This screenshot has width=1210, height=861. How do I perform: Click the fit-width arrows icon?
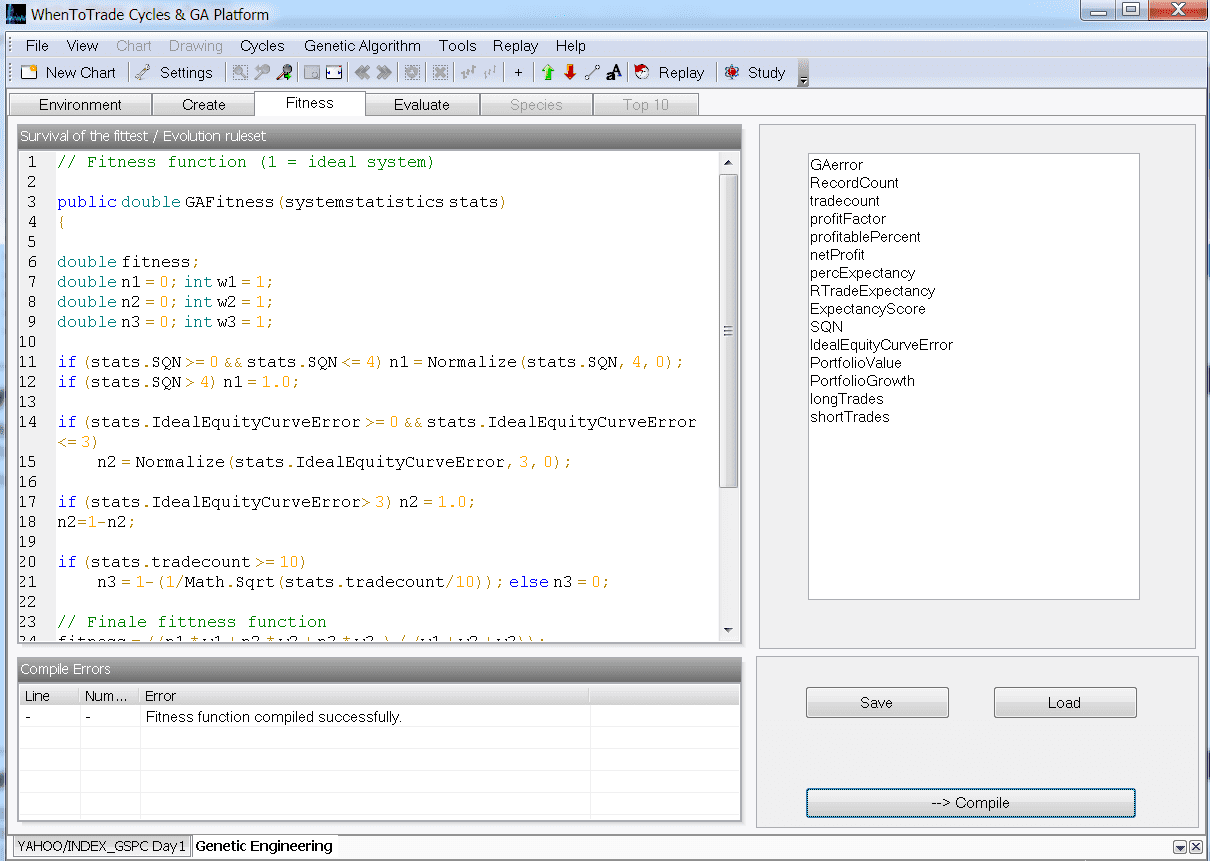coord(334,72)
